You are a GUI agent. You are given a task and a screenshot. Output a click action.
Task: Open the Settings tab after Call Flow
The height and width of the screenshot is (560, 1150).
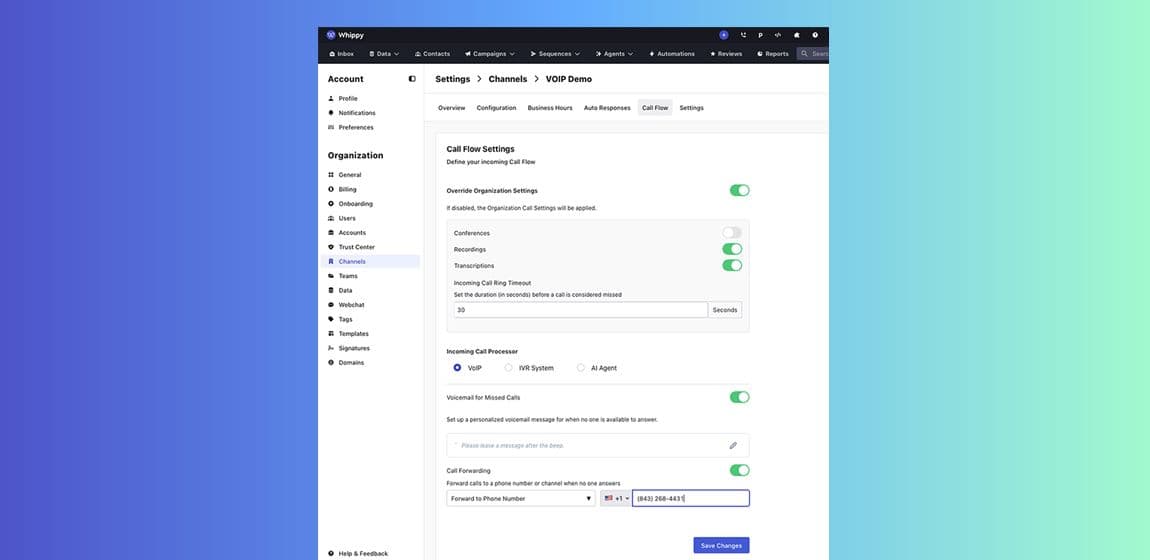point(692,108)
